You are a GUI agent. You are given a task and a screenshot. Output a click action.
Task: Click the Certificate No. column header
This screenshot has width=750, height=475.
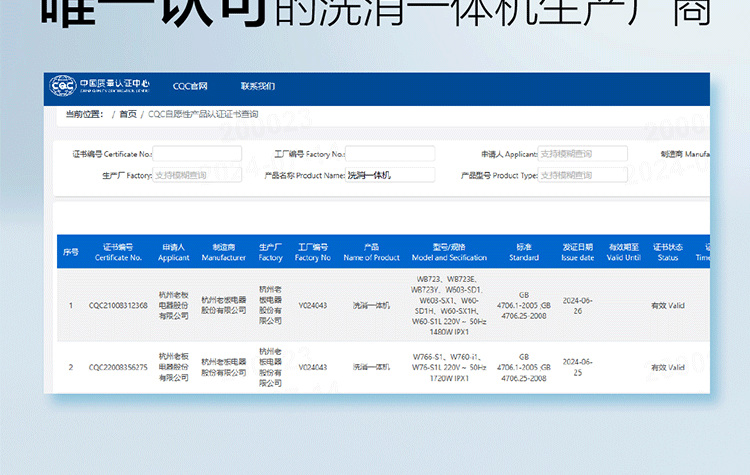pyautogui.click(x=118, y=252)
